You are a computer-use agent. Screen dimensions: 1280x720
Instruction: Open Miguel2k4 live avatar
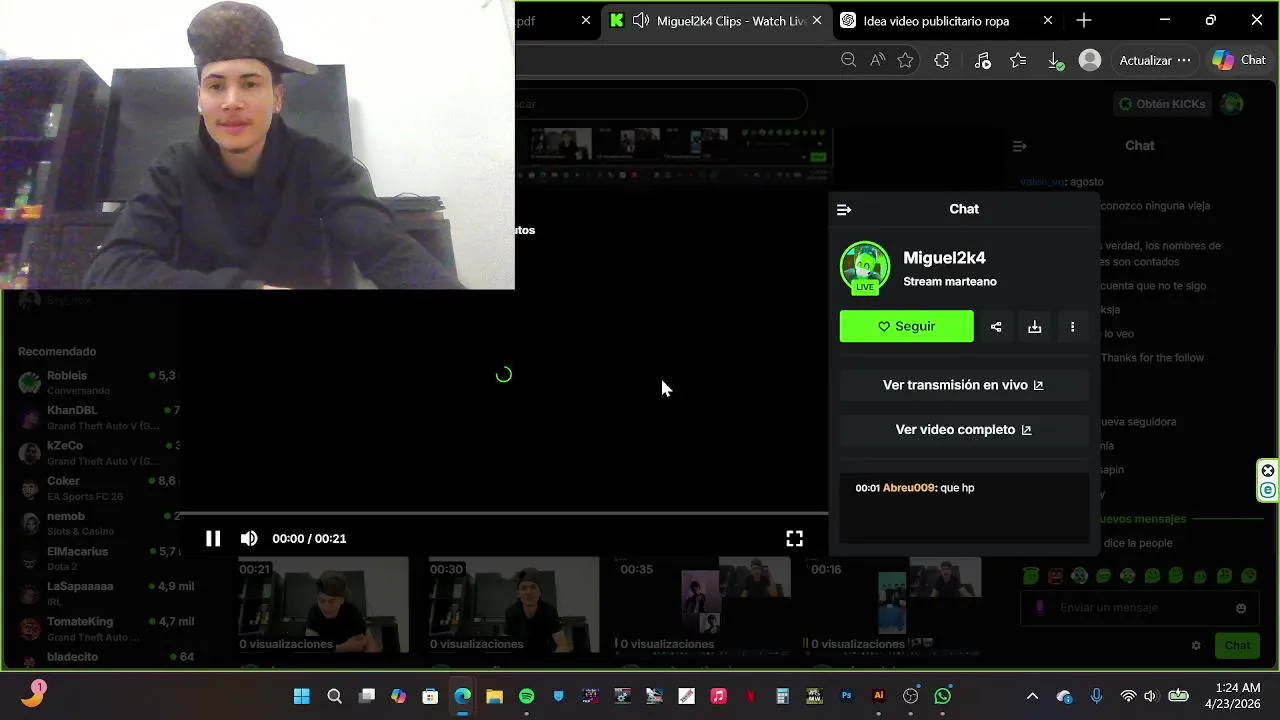pyautogui.click(x=864, y=268)
